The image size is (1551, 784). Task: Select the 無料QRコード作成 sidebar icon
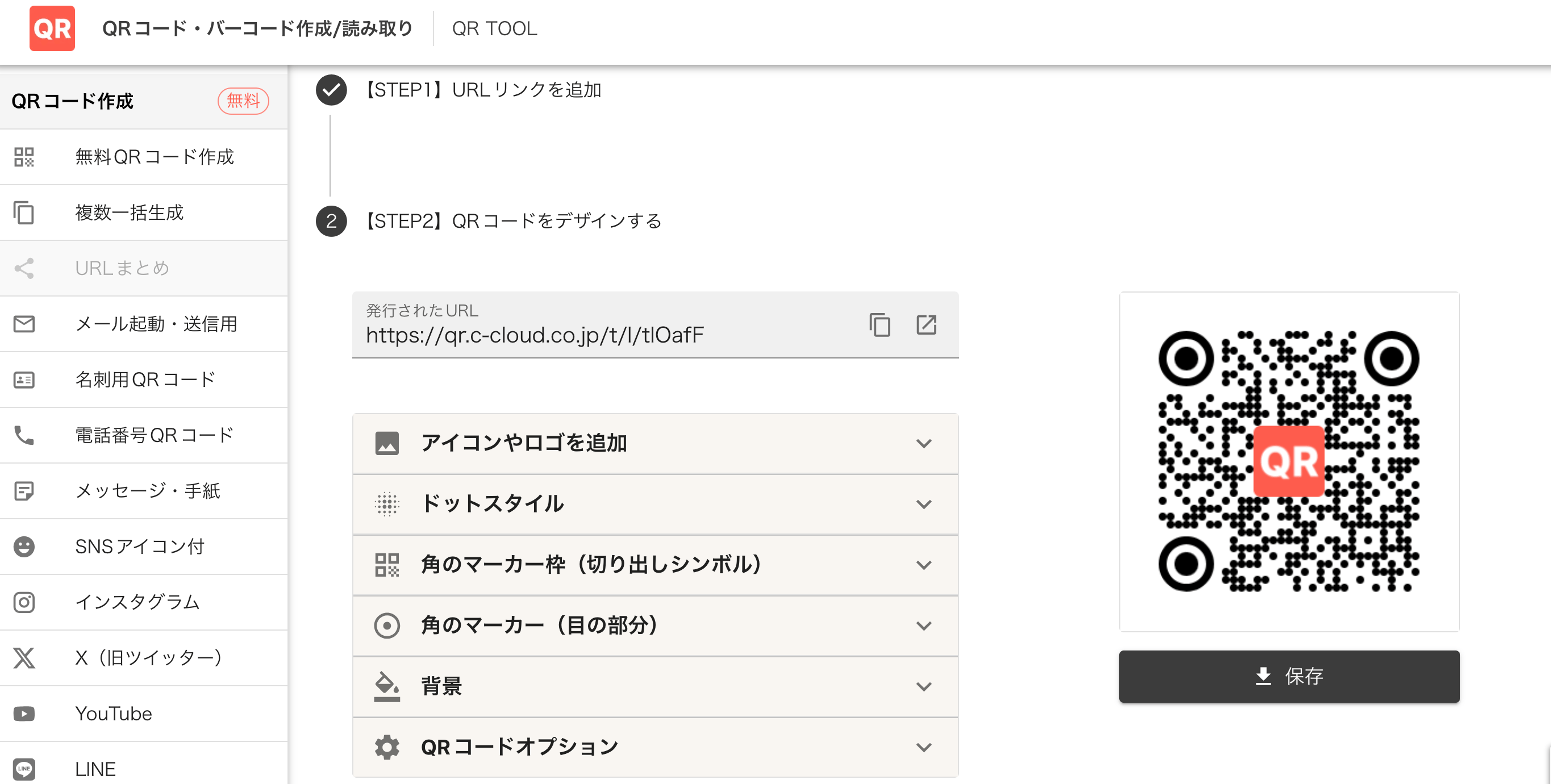click(24, 157)
